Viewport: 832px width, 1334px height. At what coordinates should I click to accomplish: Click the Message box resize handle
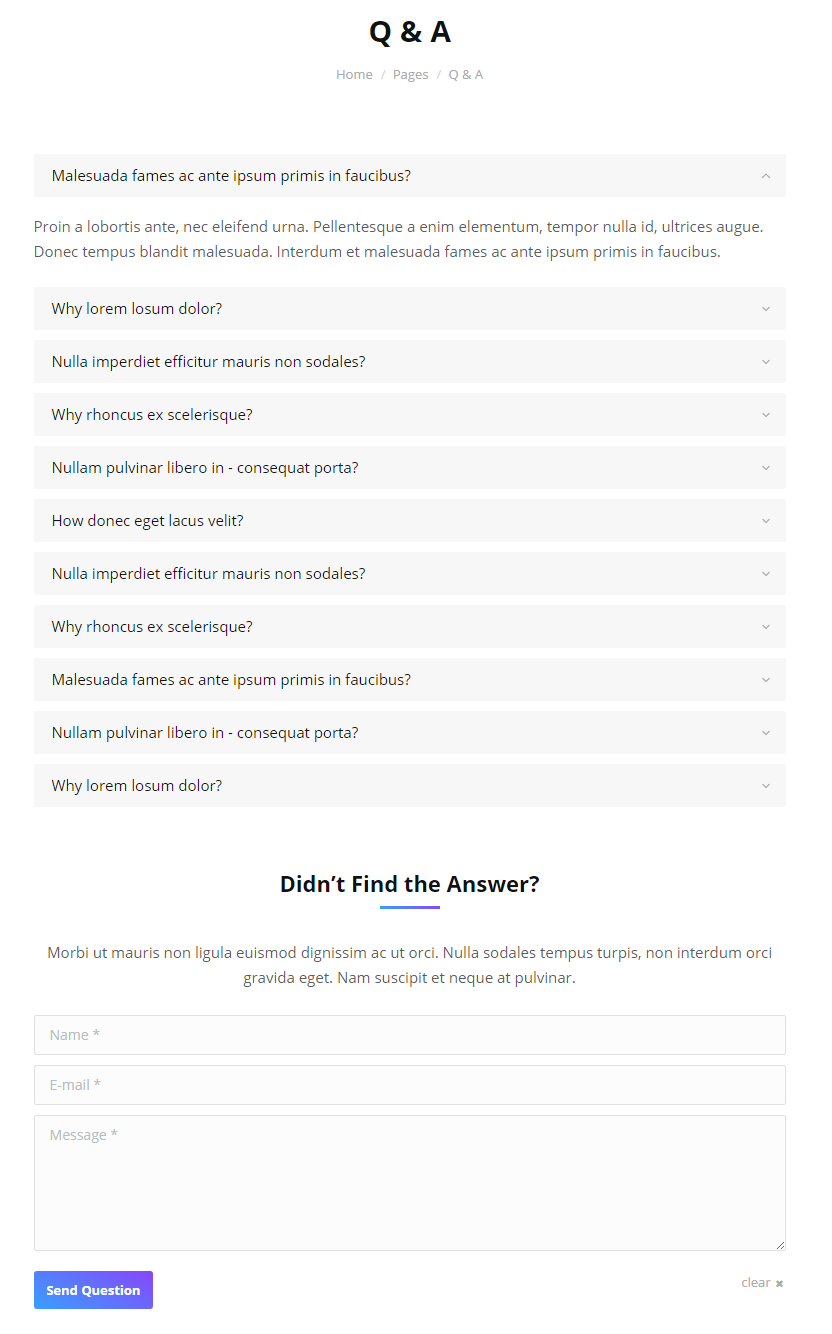(x=780, y=1245)
